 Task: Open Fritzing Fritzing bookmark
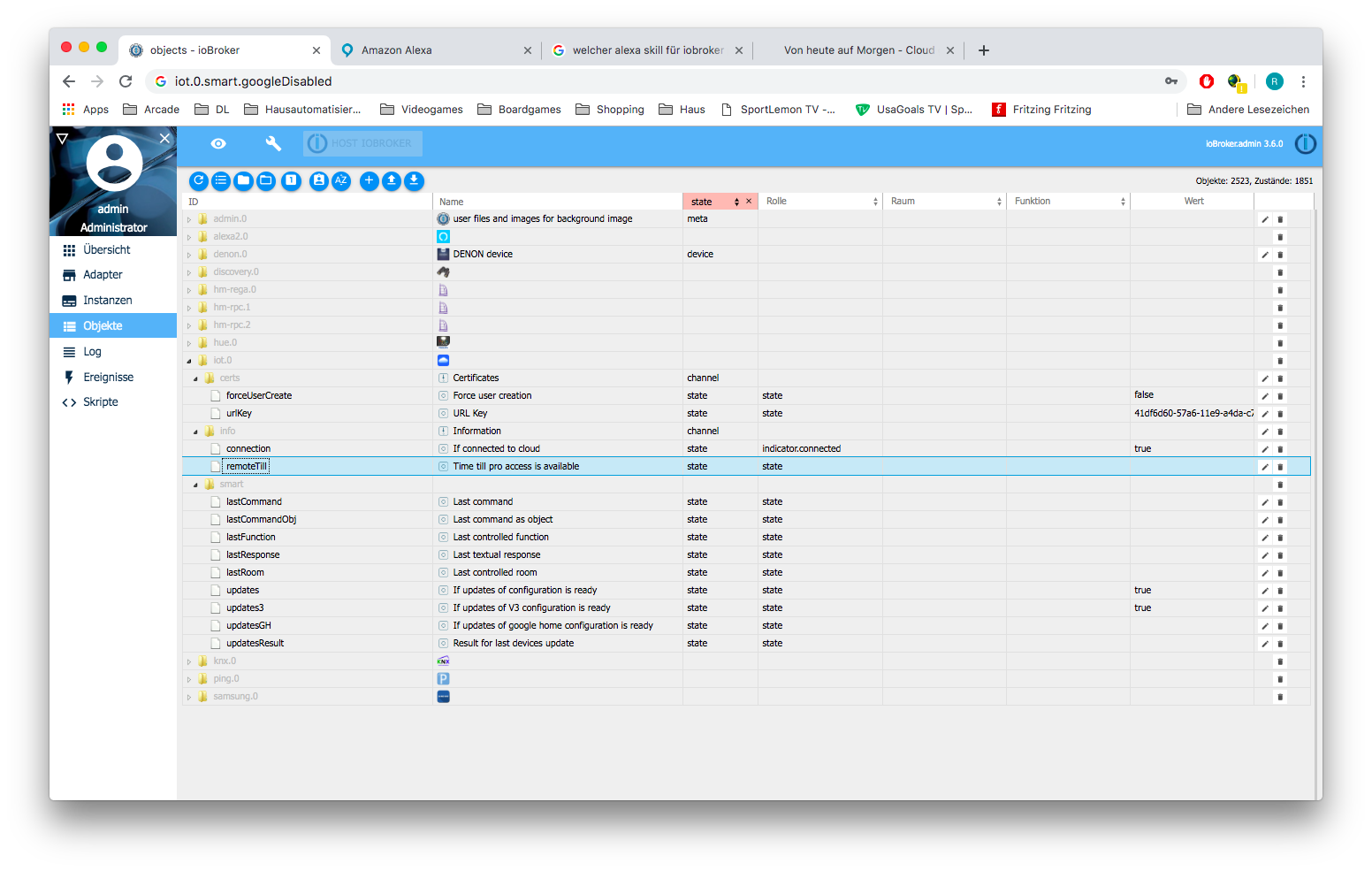1041,110
